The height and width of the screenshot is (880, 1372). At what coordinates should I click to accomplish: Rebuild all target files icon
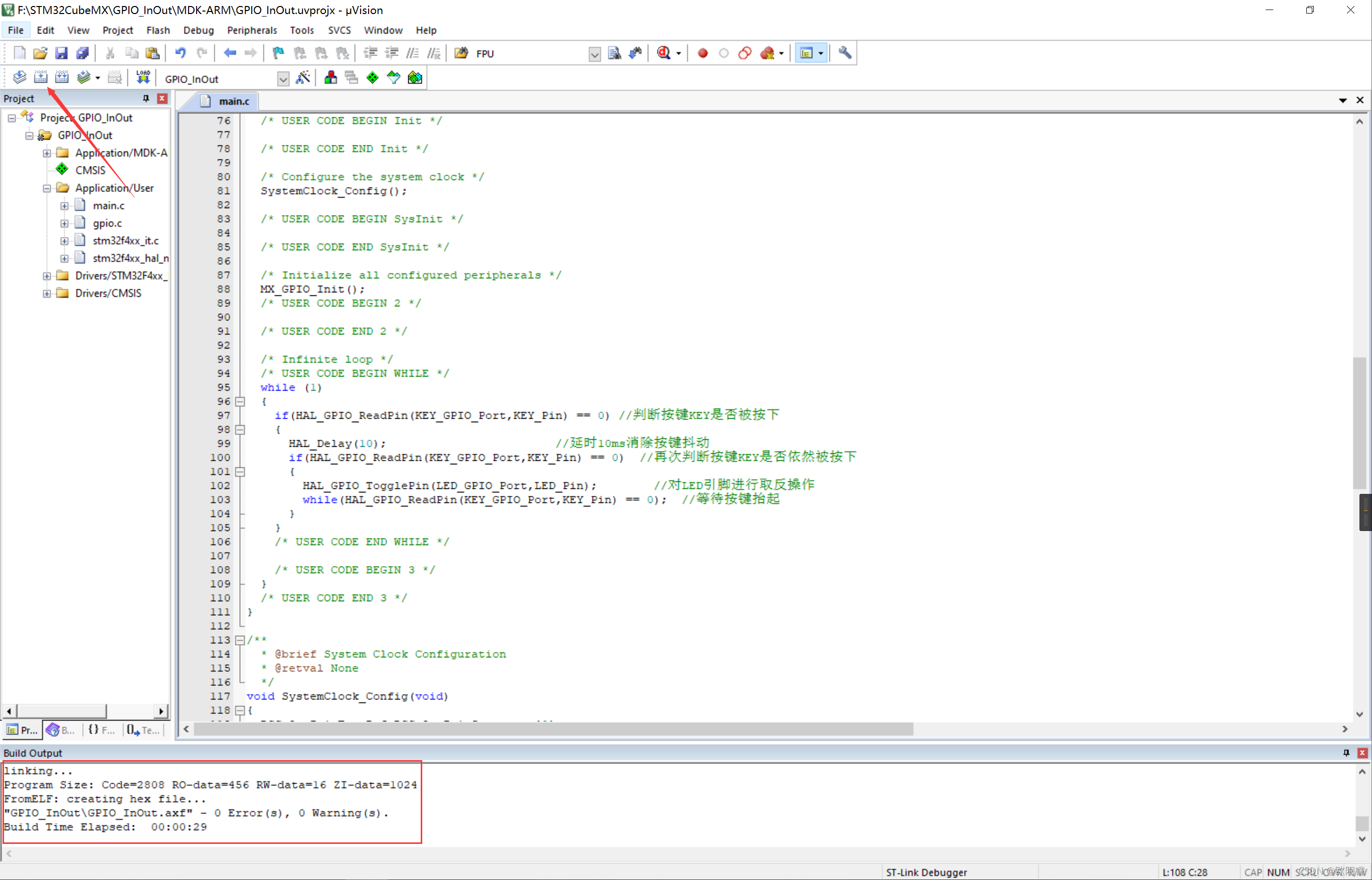pos(62,77)
